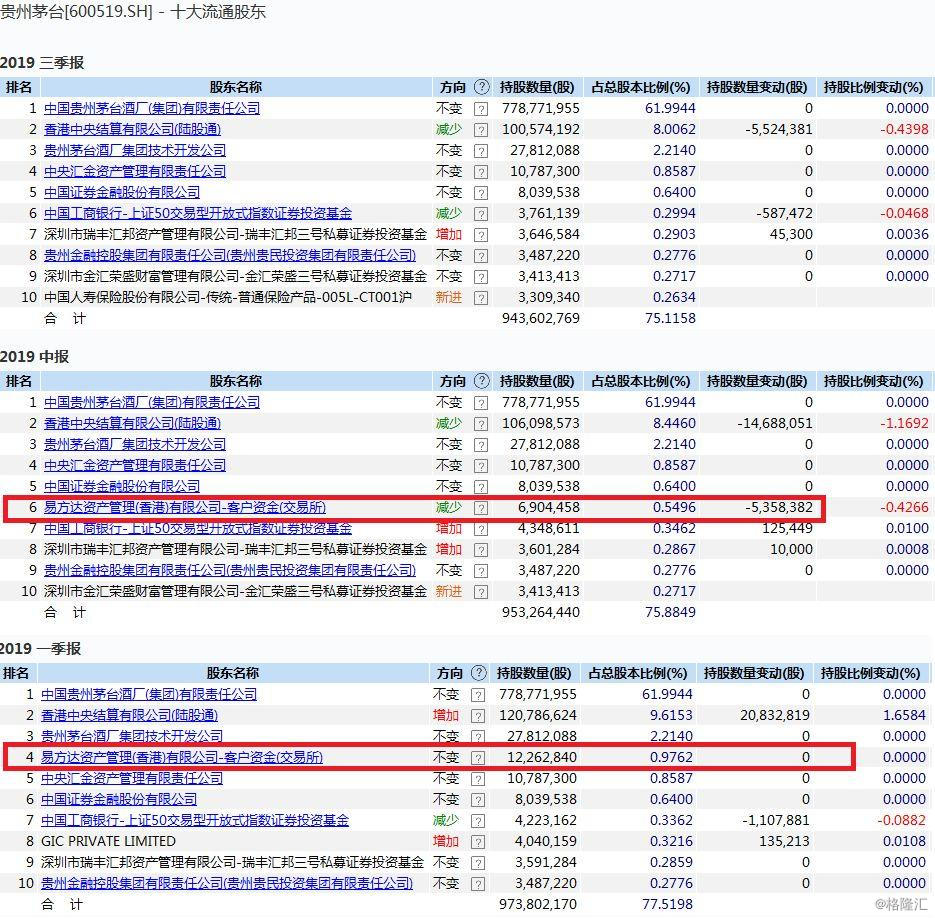Click help icon in rank 3 row of 三季报
Image resolution: width=935 pixels, height=918 pixels.
[481, 151]
